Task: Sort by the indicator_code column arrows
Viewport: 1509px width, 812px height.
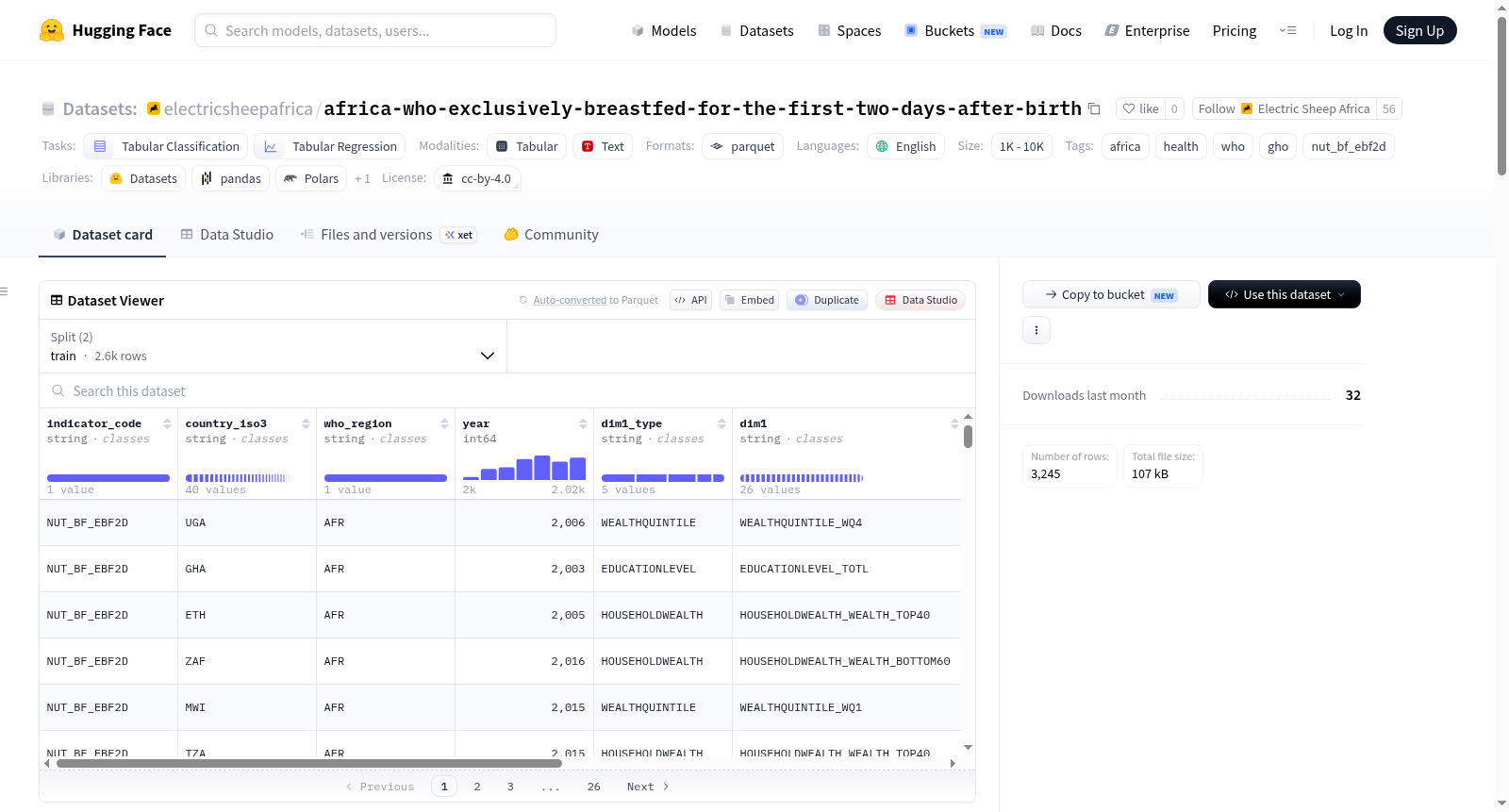Action: [167, 423]
